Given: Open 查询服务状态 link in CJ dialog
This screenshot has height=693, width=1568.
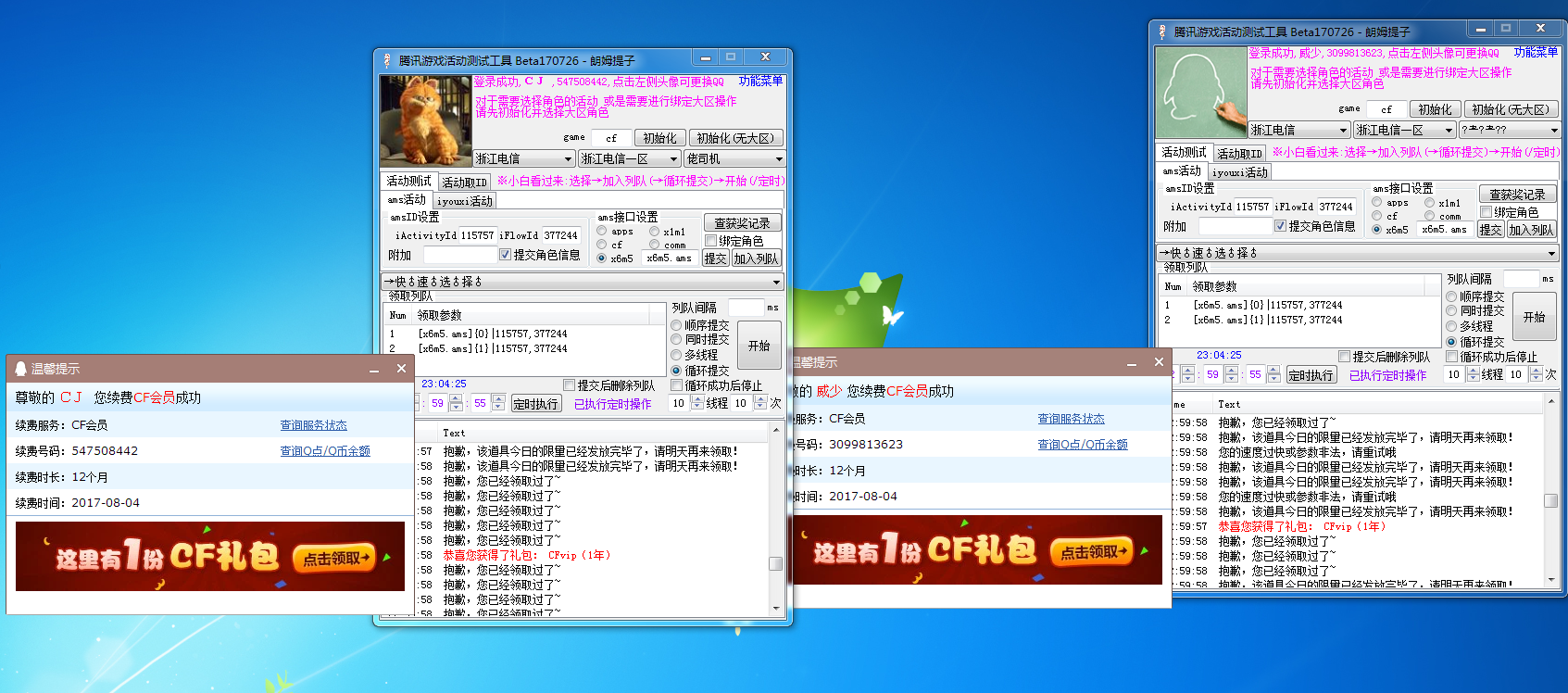Looking at the screenshot, I should pyautogui.click(x=314, y=425).
